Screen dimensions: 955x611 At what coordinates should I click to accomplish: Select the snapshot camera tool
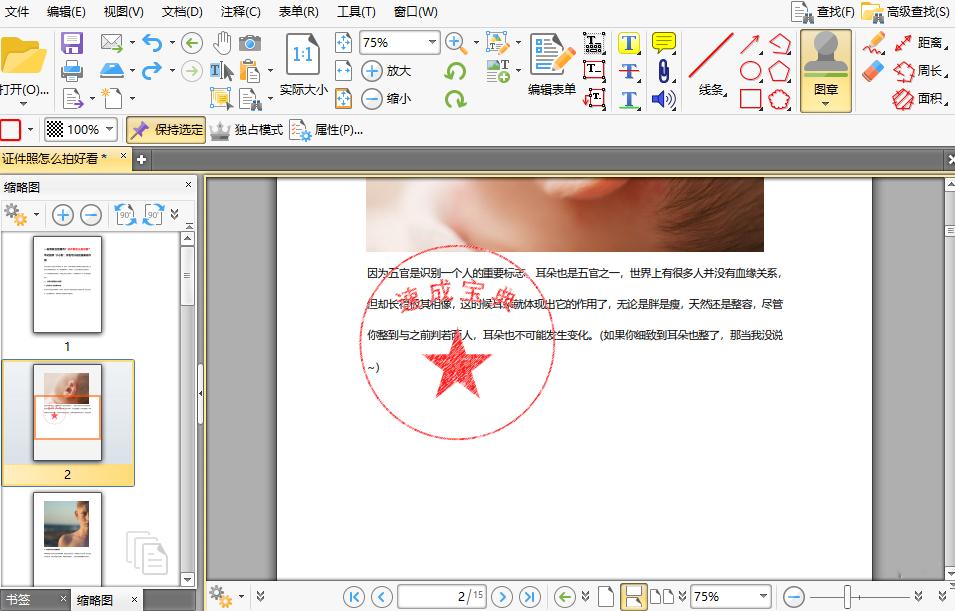point(247,42)
